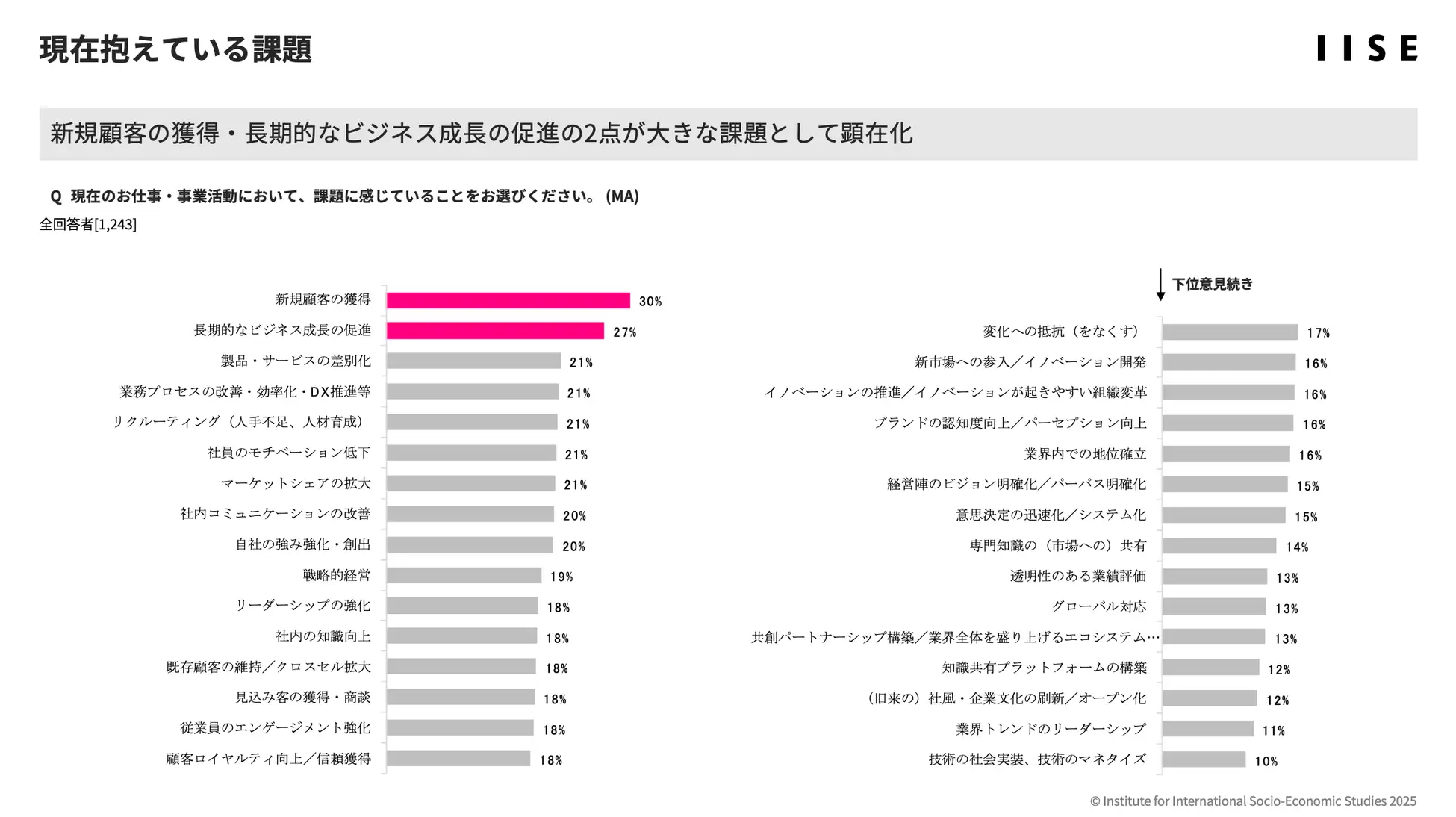
Task: Click the pink 27% bar for 長期的なビジネス成長の促進
Action: 495,331
